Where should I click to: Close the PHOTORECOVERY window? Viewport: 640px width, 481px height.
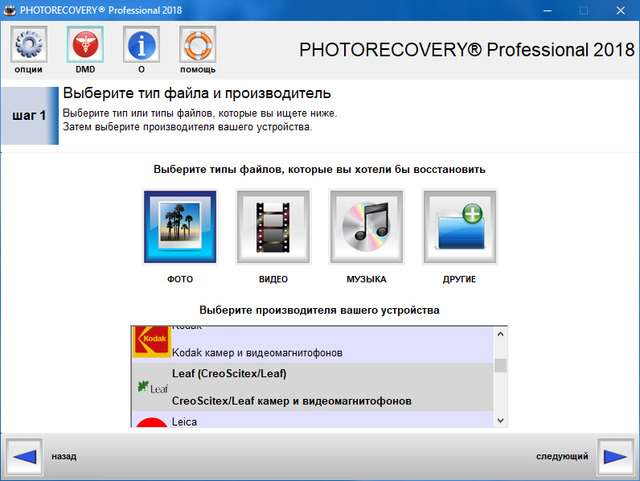pos(620,11)
